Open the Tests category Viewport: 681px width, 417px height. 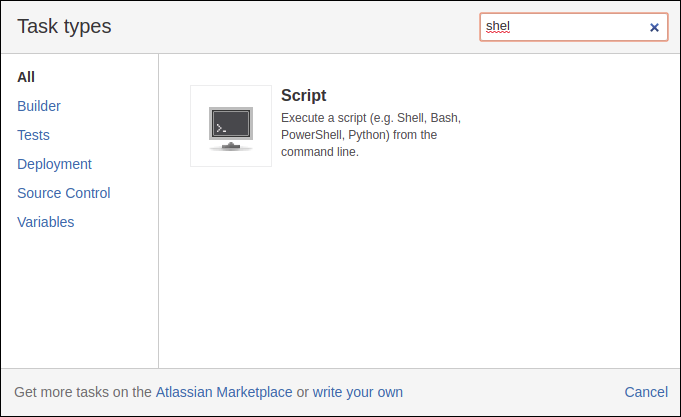33,135
